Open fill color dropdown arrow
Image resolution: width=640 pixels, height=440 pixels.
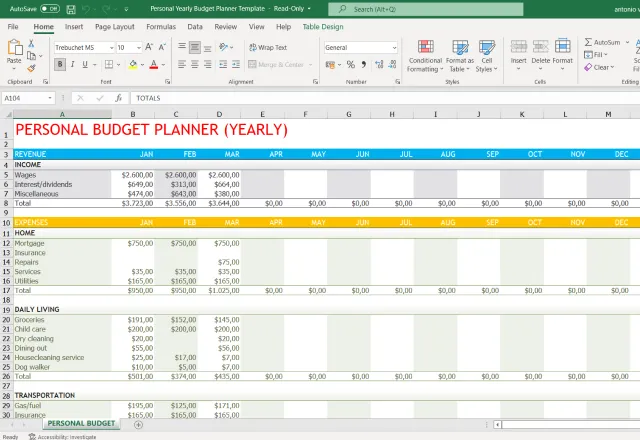pyautogui.click(x=142, y=64)
